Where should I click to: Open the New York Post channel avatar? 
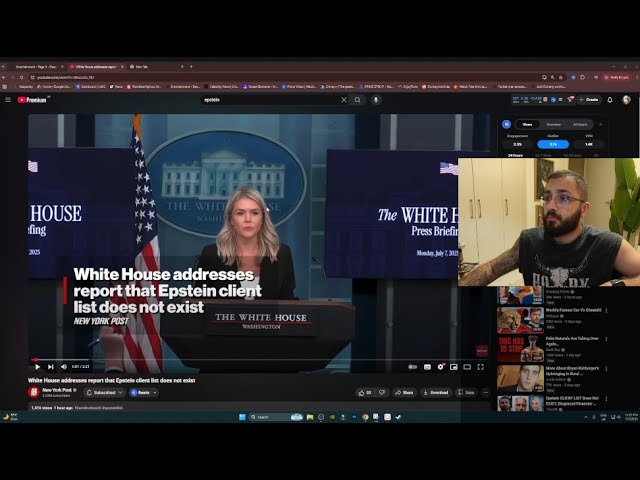coord(34,393)
